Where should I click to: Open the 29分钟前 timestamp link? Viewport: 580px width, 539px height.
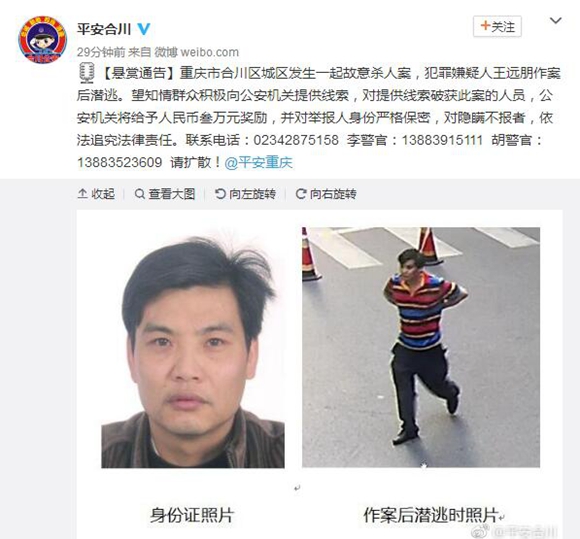click(x=101, y=52)
